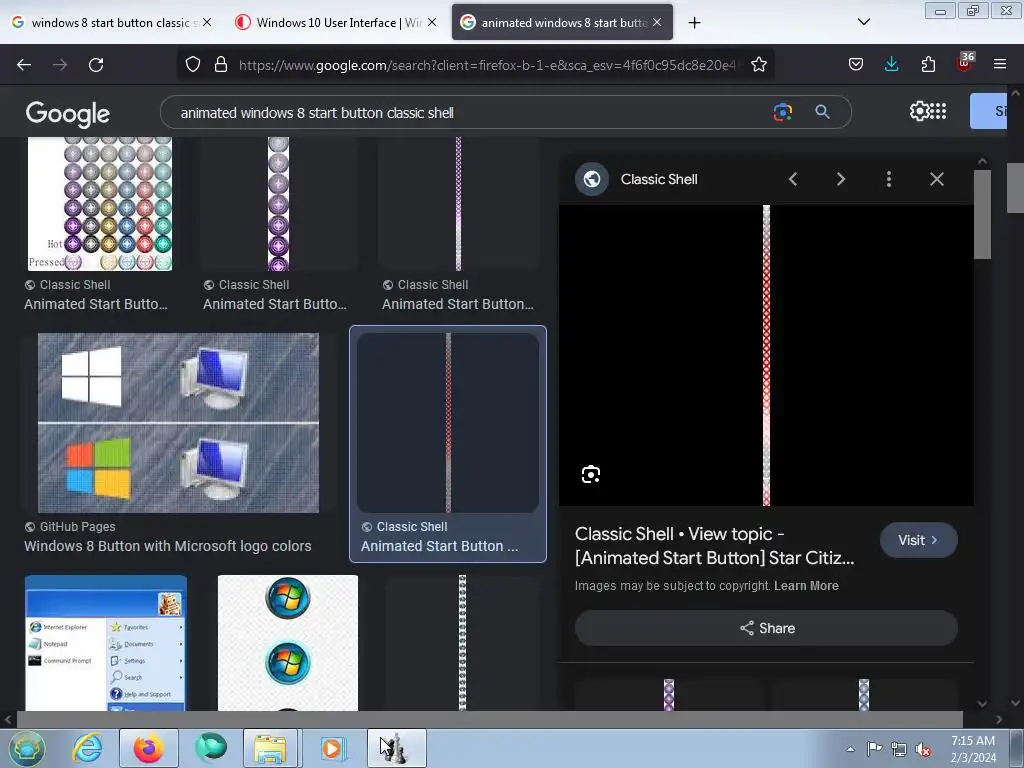Close the image preview panel
This screenshot has width=1024, height=768.
click(936, 179)
